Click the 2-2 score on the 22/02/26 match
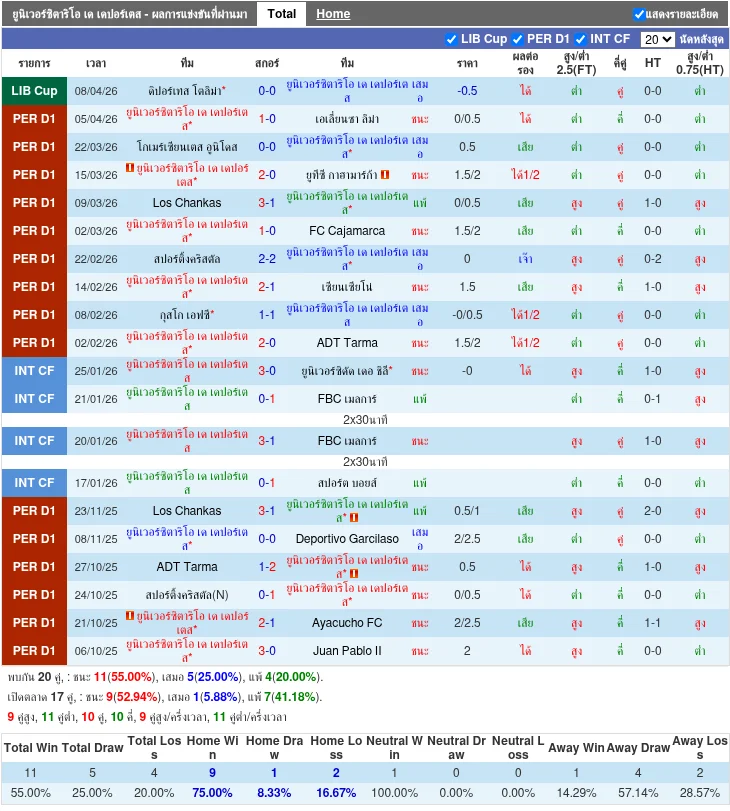This screenshot has width=730, height=811. pyautogui.click(x=267, y=259)
